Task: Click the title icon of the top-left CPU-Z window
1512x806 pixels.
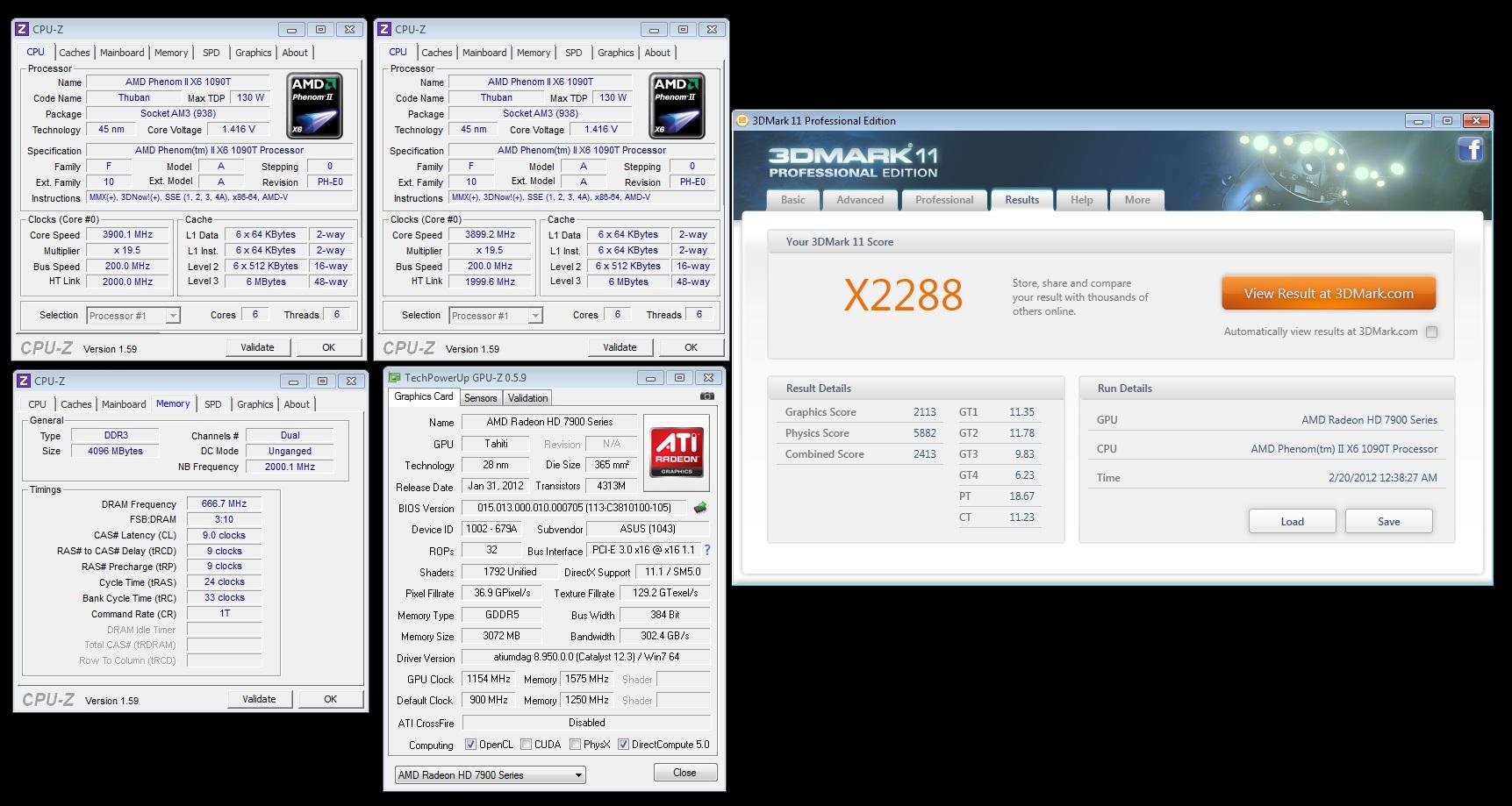Action: pyautogui.click(x=23, y=29)
